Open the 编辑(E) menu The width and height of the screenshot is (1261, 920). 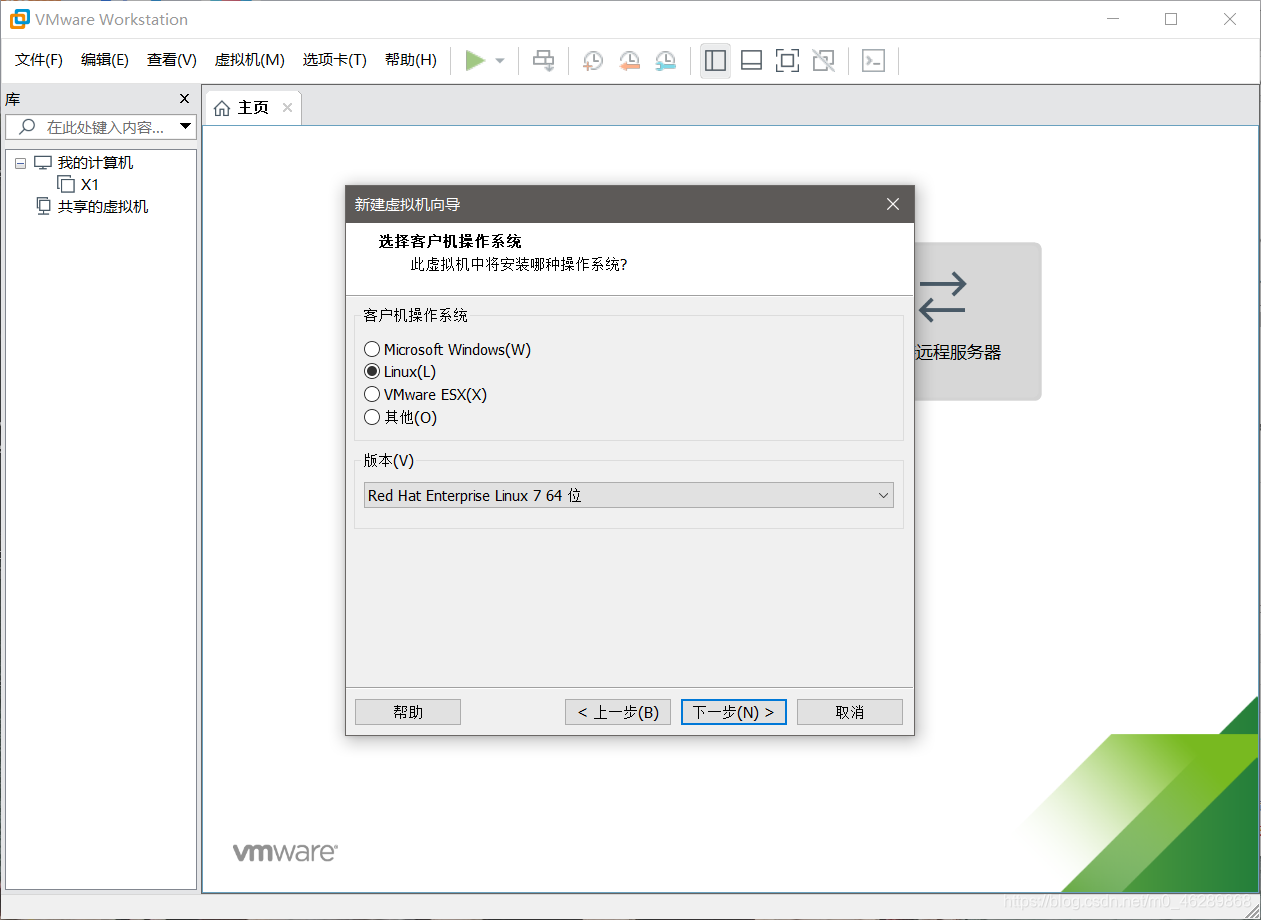click(x=105, y=60)
